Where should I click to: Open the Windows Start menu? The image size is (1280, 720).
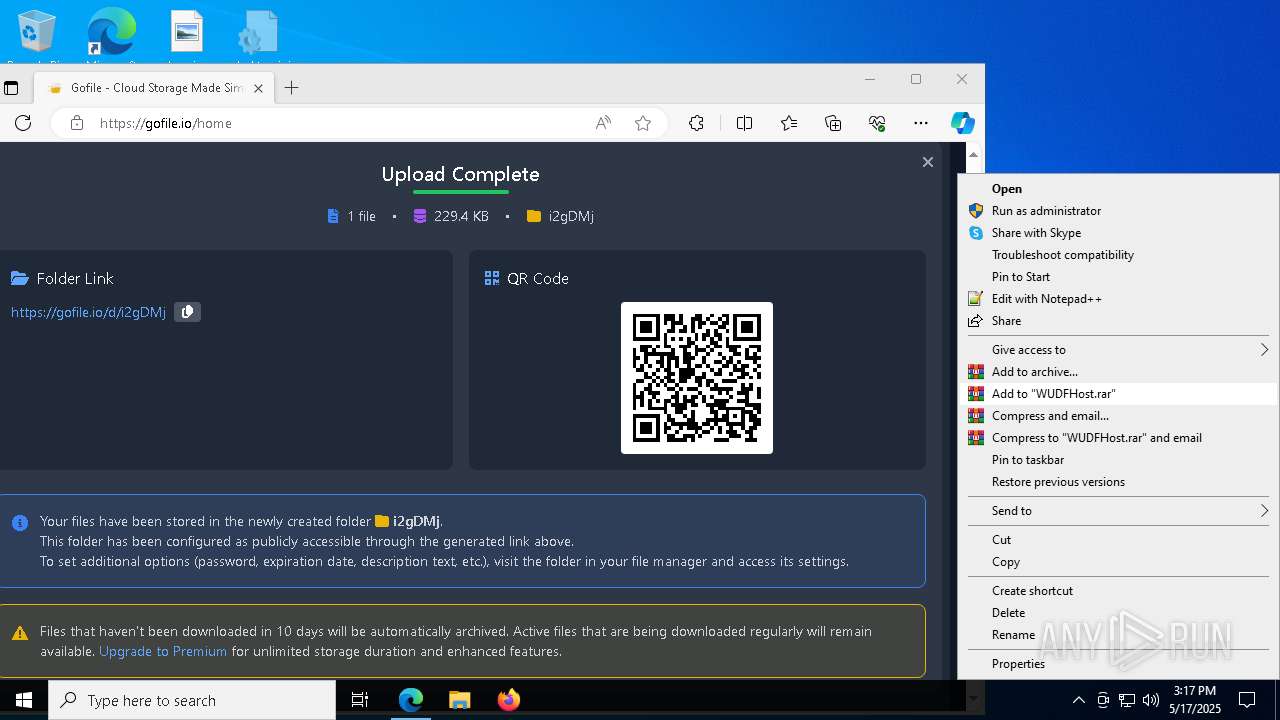point(24,700)
